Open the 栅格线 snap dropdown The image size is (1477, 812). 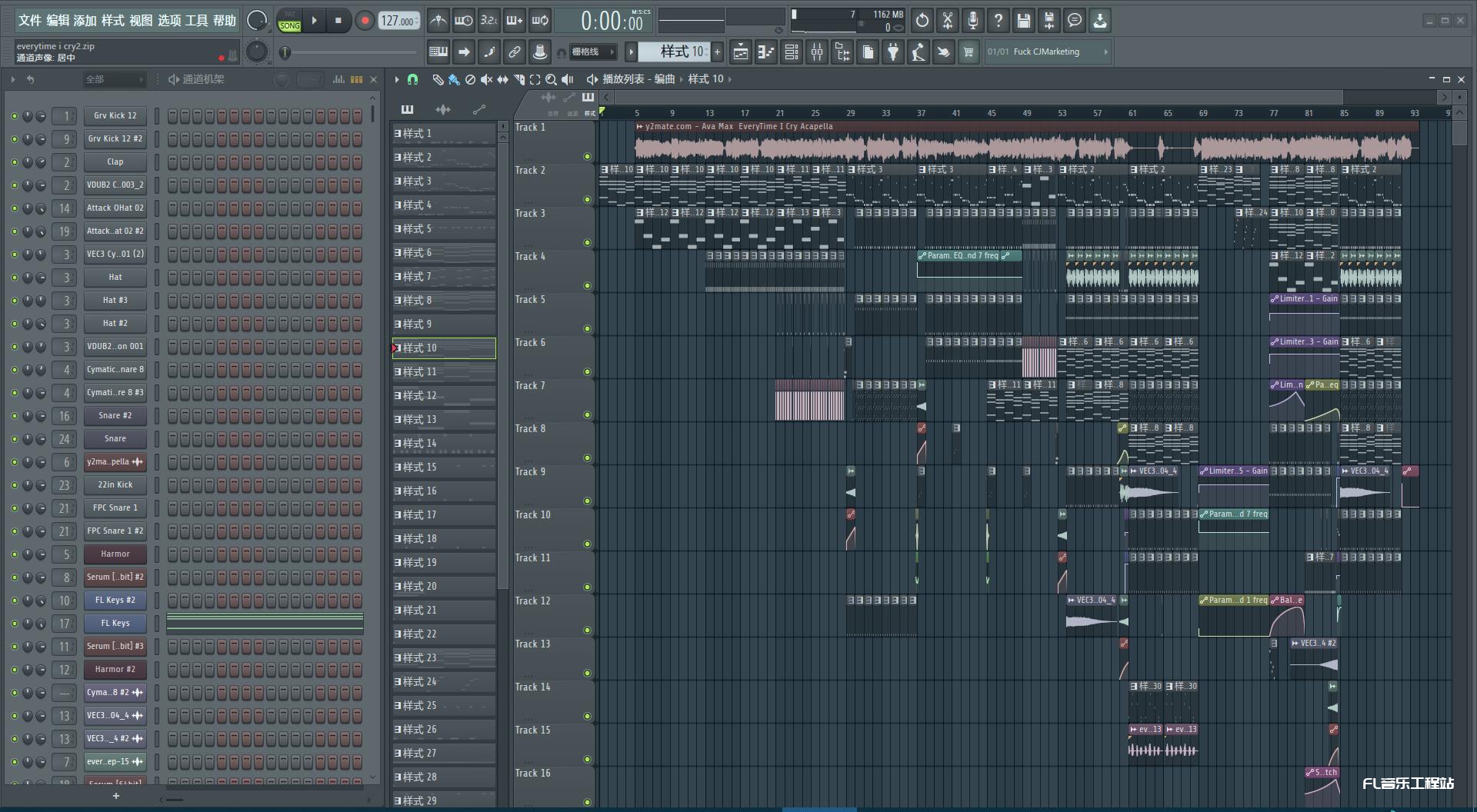592,52
